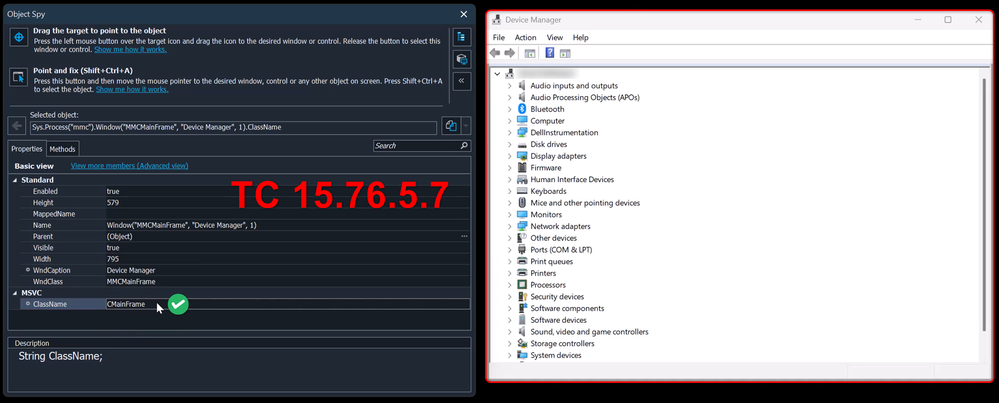Screen dimensions: 999x403
Task: Click the Help icon in Device Manager toolbar
Action: tap(548, 53)
